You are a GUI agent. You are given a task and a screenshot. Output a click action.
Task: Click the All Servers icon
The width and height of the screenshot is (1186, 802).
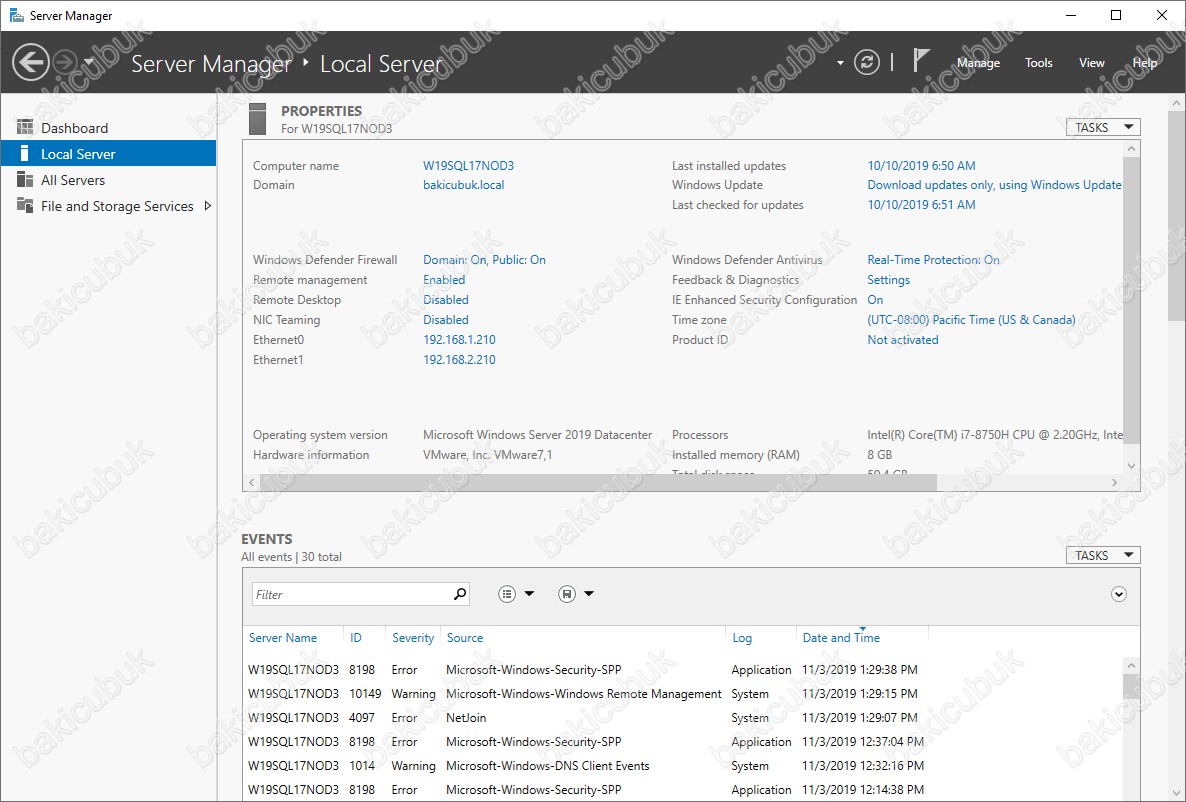click(25, 179)
